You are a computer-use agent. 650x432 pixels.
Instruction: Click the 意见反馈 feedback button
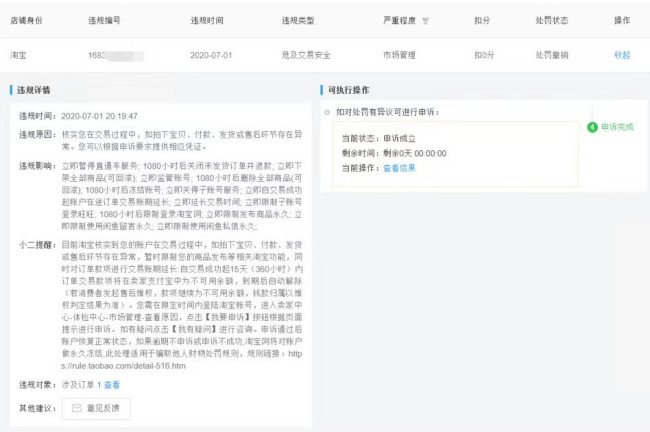(x=96, y=408)
